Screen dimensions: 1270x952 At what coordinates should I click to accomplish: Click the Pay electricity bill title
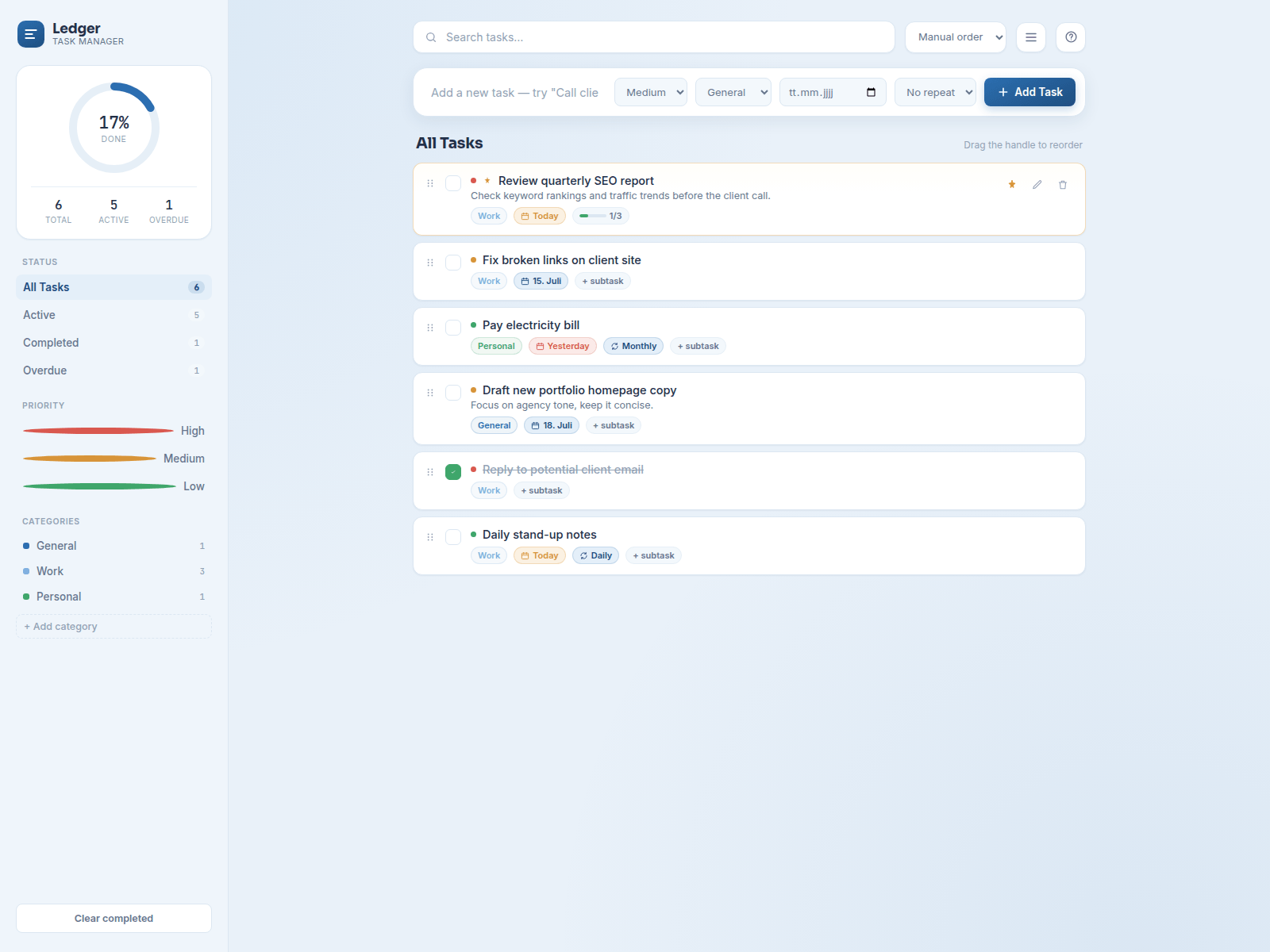(531, 325)
